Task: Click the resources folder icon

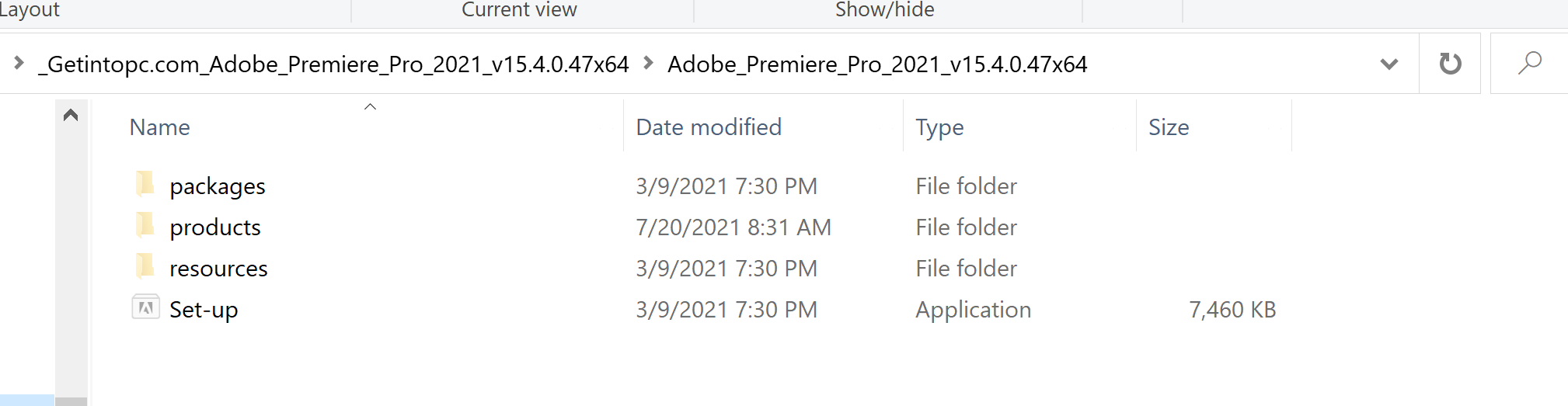Action: pos(145,266)
